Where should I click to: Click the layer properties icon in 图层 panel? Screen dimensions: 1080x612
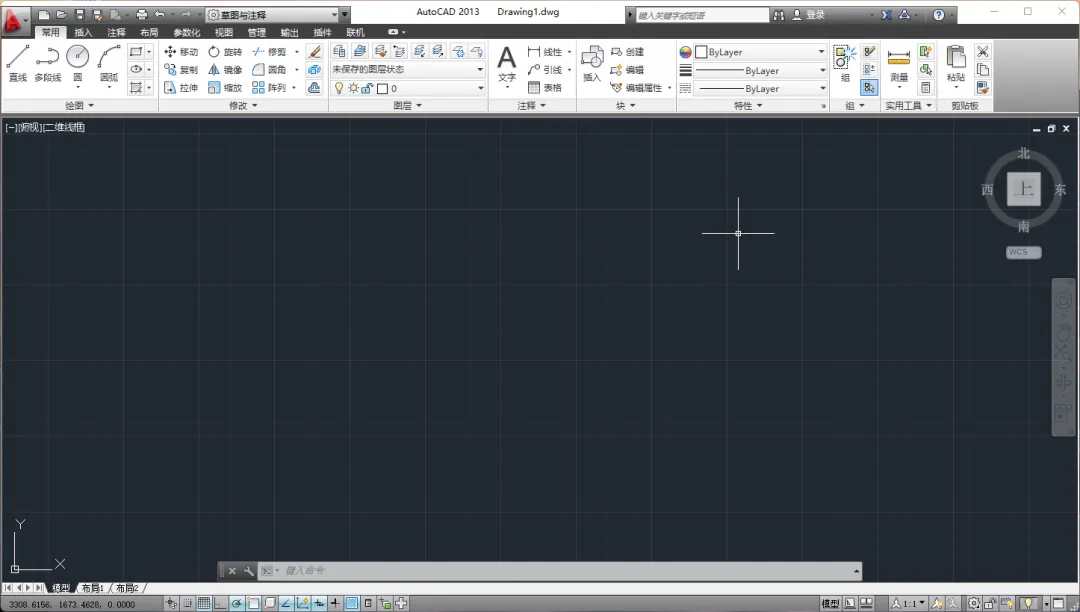pyautogui.click(x=338, y=52)
